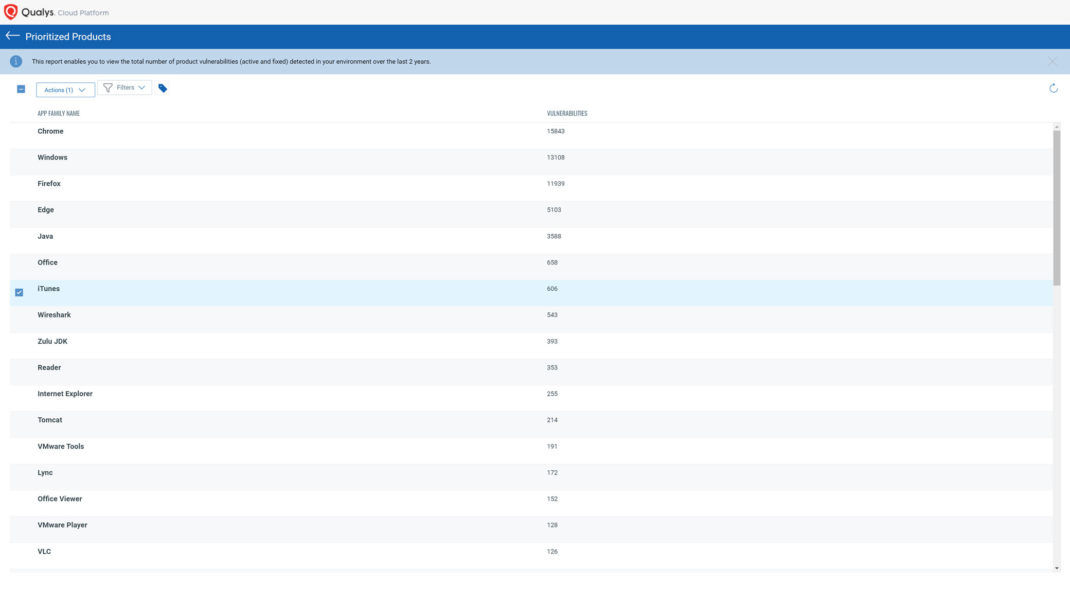Viewport: 1070px width, 602px height.
Task: Select the Reader row
Action: point(531,372)
